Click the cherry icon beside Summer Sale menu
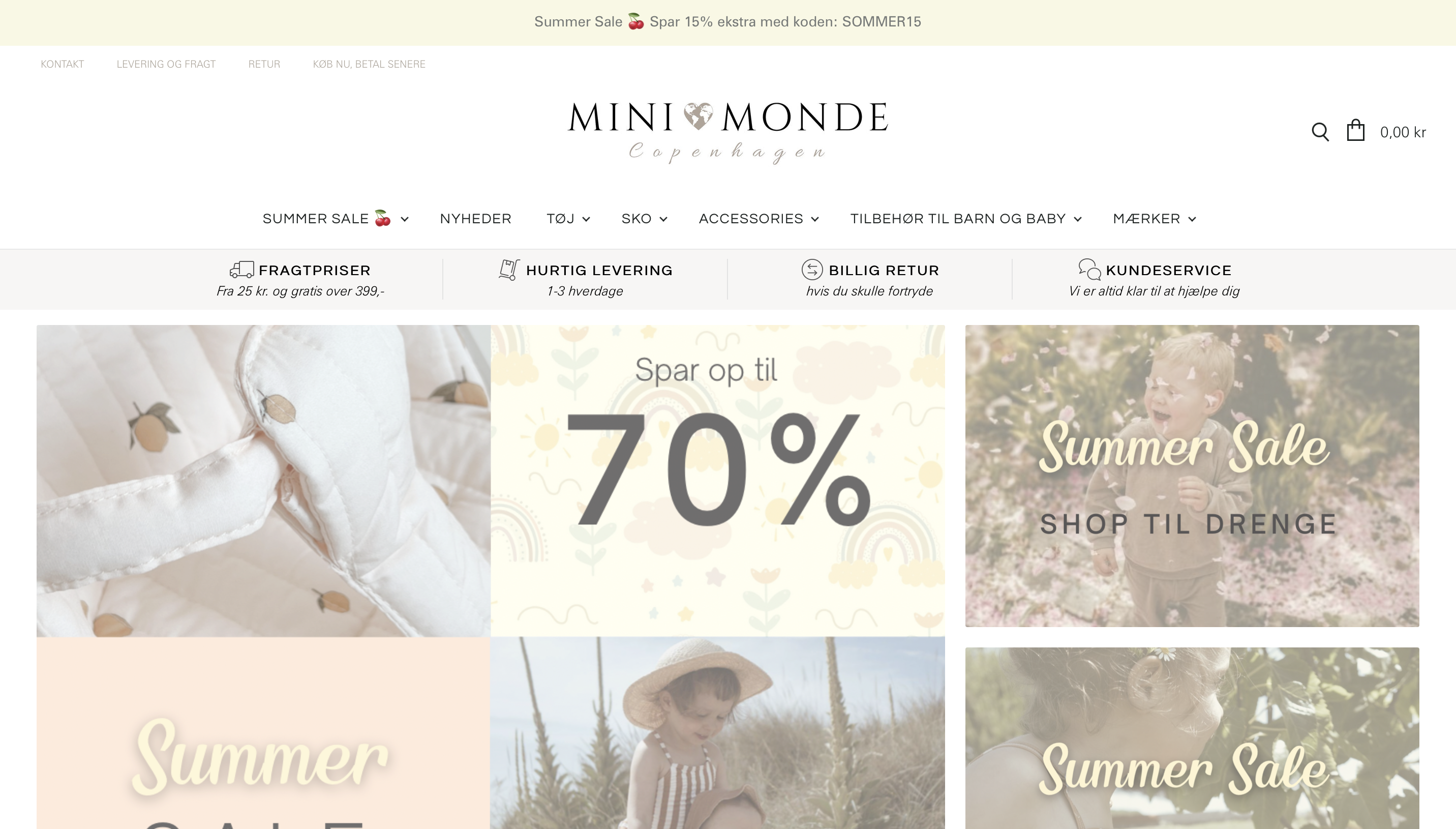The image size is (1456, 829). tap(382, 219)
